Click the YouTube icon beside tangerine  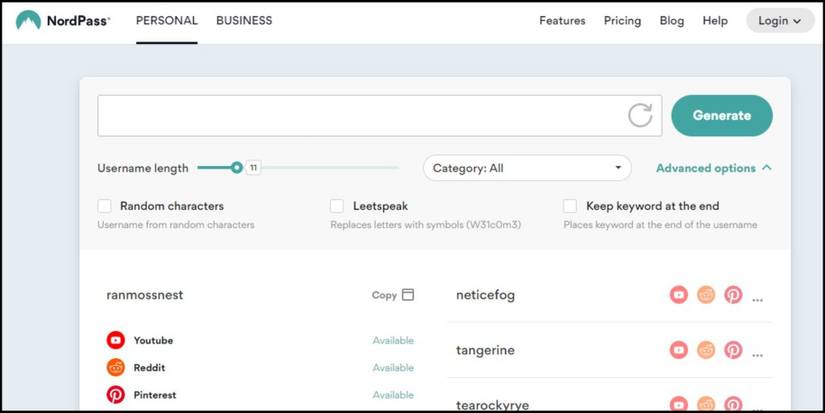click(x=679, y=350)
